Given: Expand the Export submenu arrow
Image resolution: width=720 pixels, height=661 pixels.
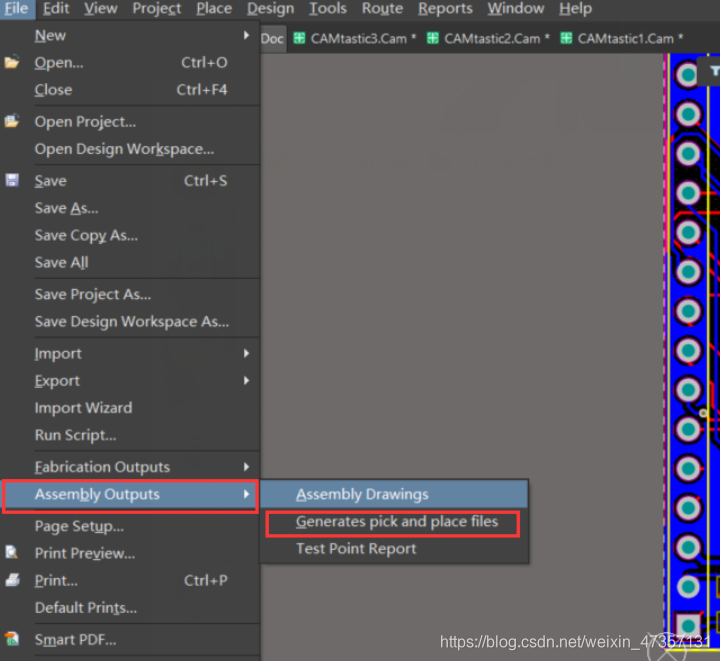Looking at the screenshot, I should click(247, 380).
